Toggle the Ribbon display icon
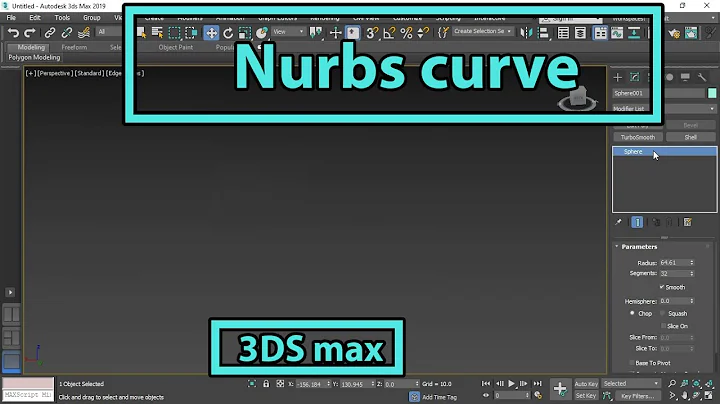Image resolution: width=720 pixels, height=404 pixels. pos(600,33)
